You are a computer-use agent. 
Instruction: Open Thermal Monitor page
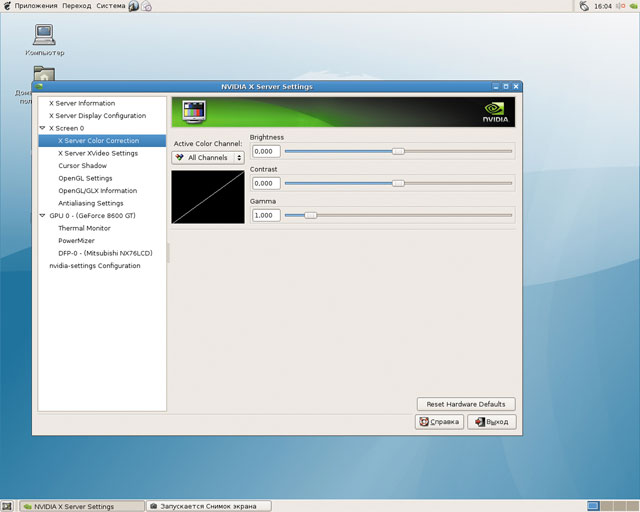(84, 228)
